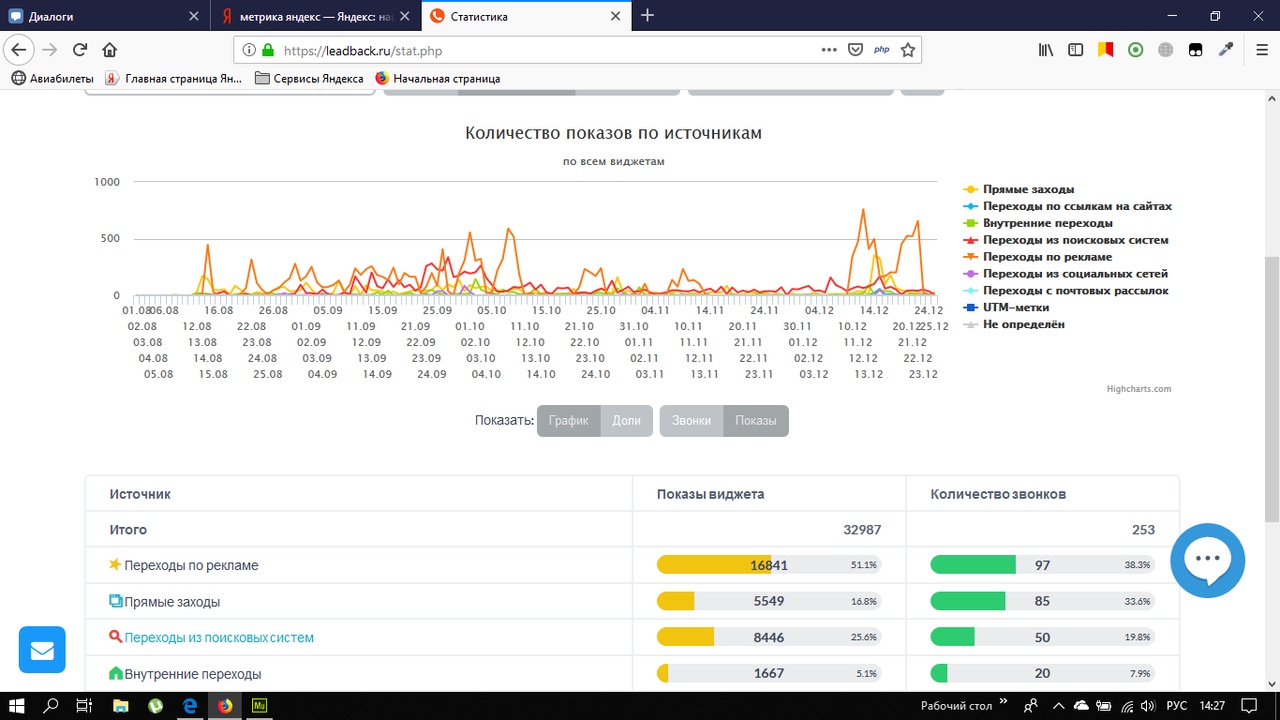Close the Диалоги tab
The height and width of the screenshot is (720, 1280).
193,16
